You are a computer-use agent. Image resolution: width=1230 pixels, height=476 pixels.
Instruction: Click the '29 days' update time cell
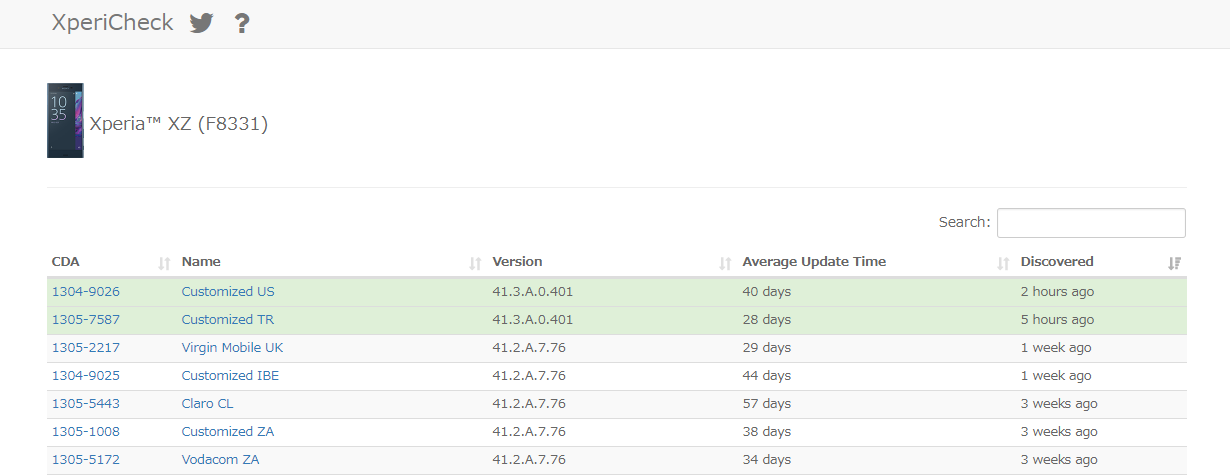767,348
